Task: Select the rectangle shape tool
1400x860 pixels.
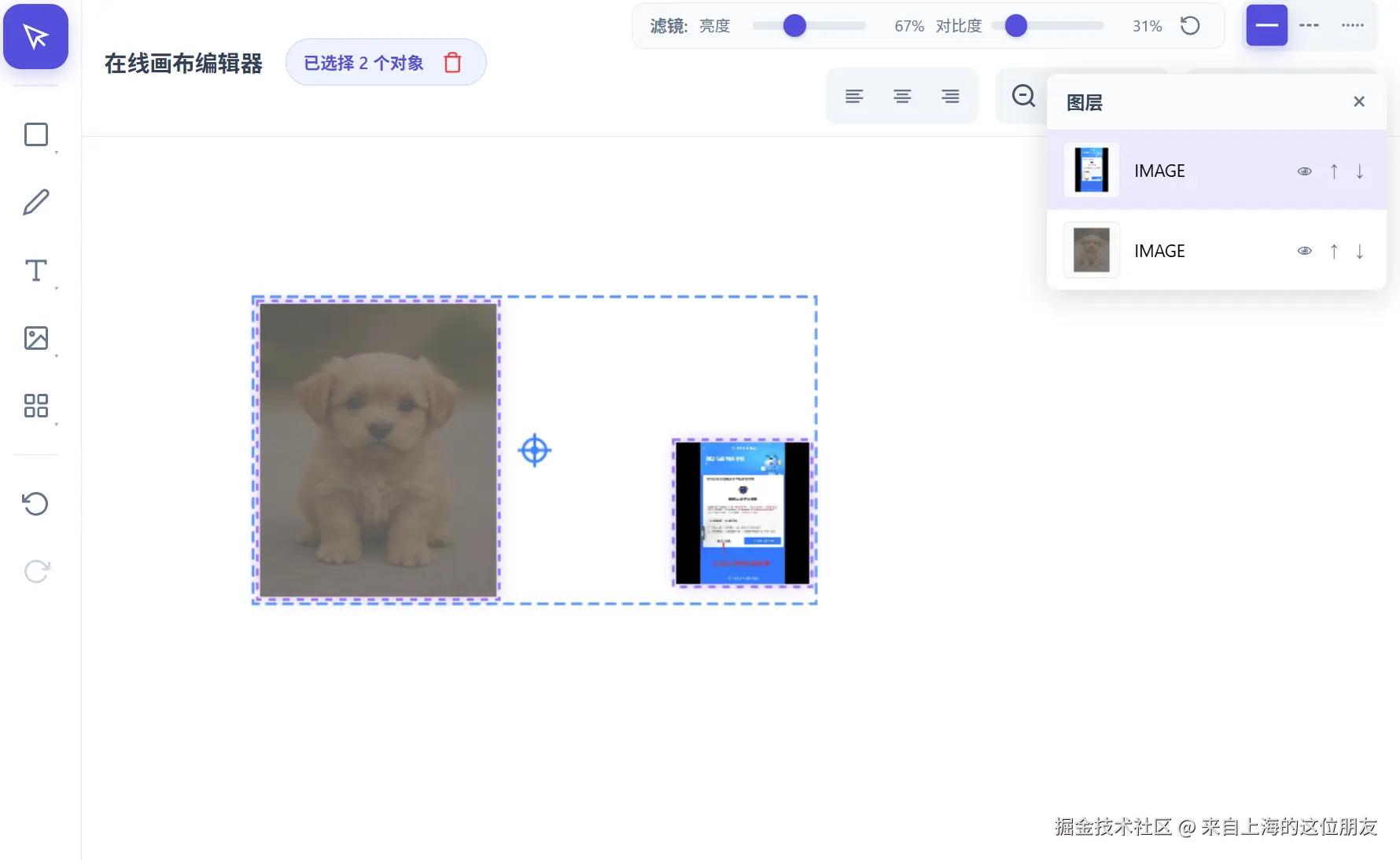Action: [x=36, y=134]
